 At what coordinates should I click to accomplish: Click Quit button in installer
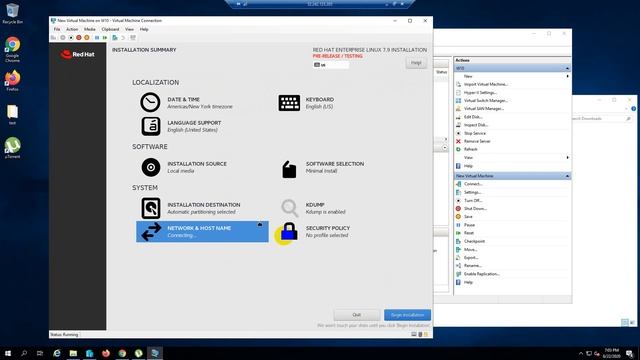(x=357, y=315)
